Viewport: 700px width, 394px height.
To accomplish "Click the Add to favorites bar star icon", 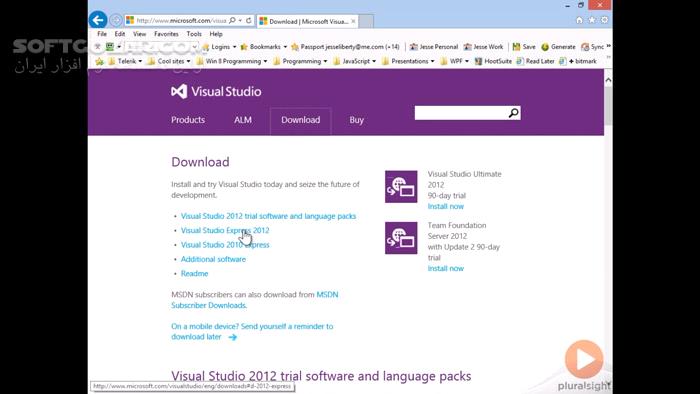I will pos(99,62).
